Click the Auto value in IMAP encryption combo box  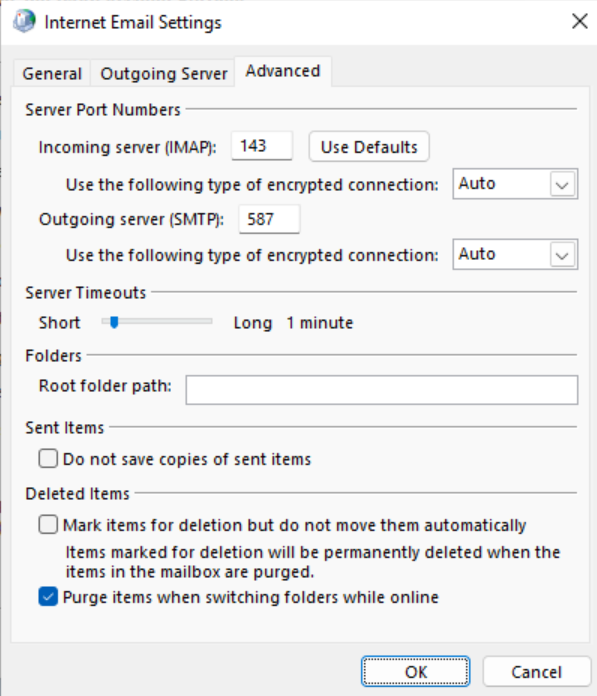click(x=477, y=183)
